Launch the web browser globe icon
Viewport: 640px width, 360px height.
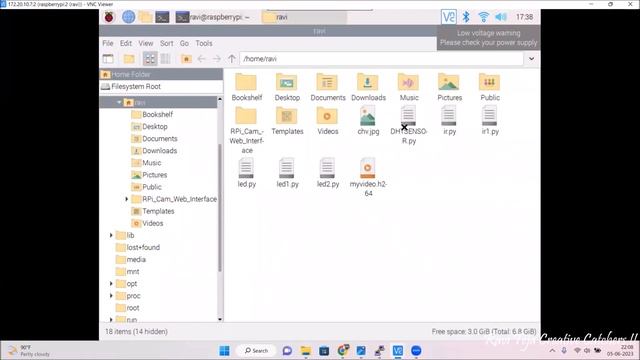(129, 17)
